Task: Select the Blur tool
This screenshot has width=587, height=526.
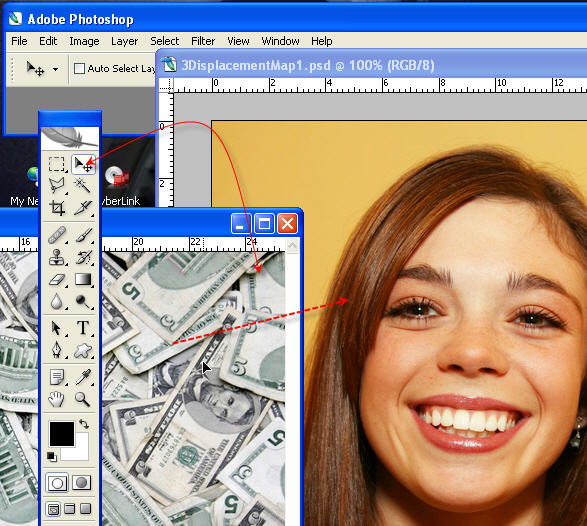Action: 57,301
